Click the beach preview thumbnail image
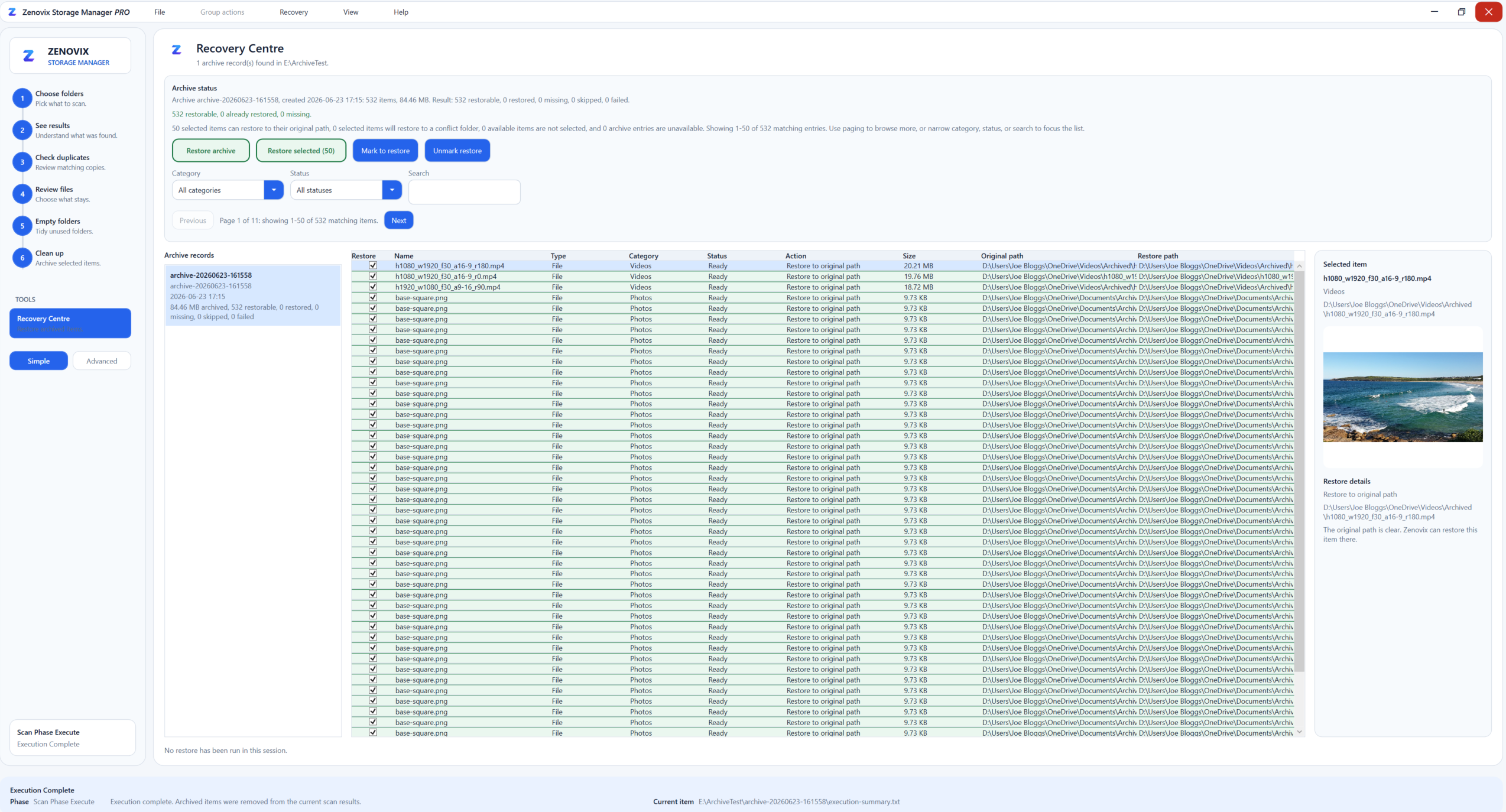 coord(1403,397)
